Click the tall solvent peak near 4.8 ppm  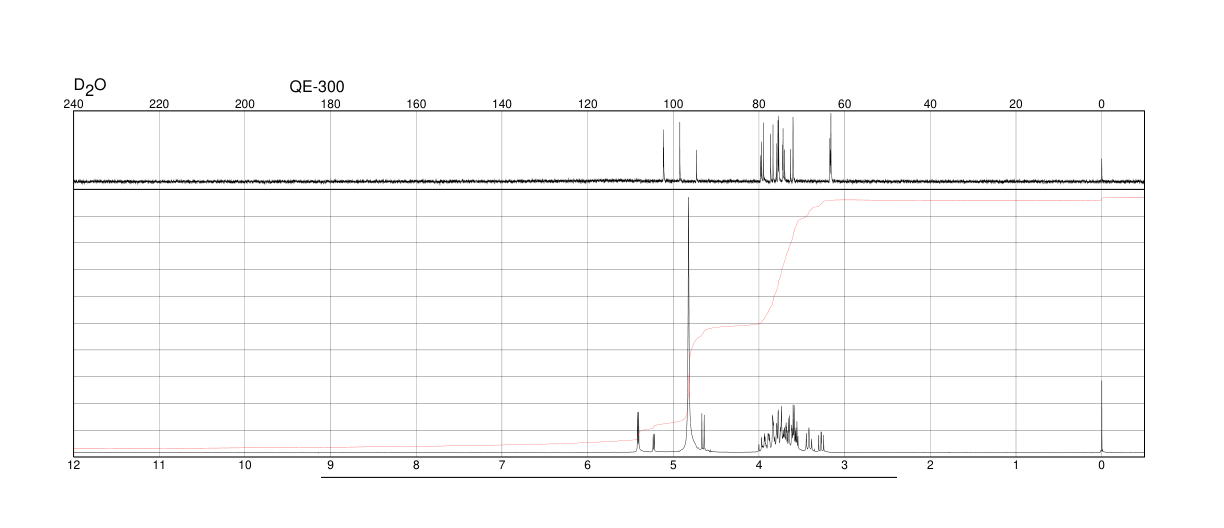pyautogui.click(x=688, y=325)
